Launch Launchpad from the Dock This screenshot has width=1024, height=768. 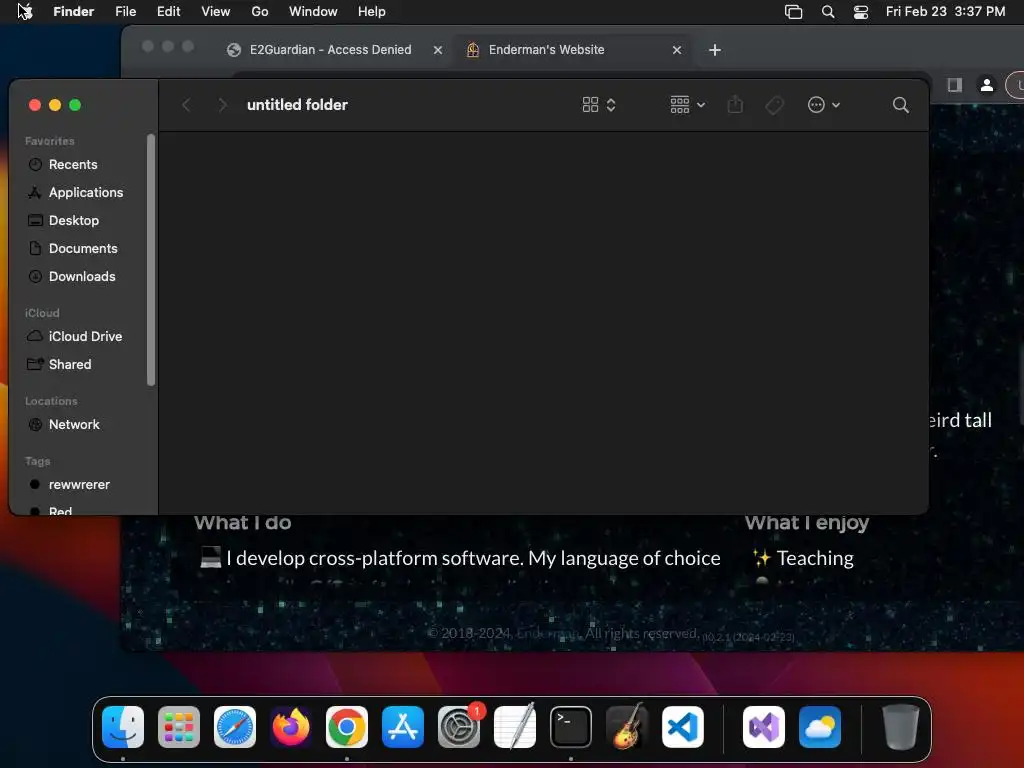(178, 727)
